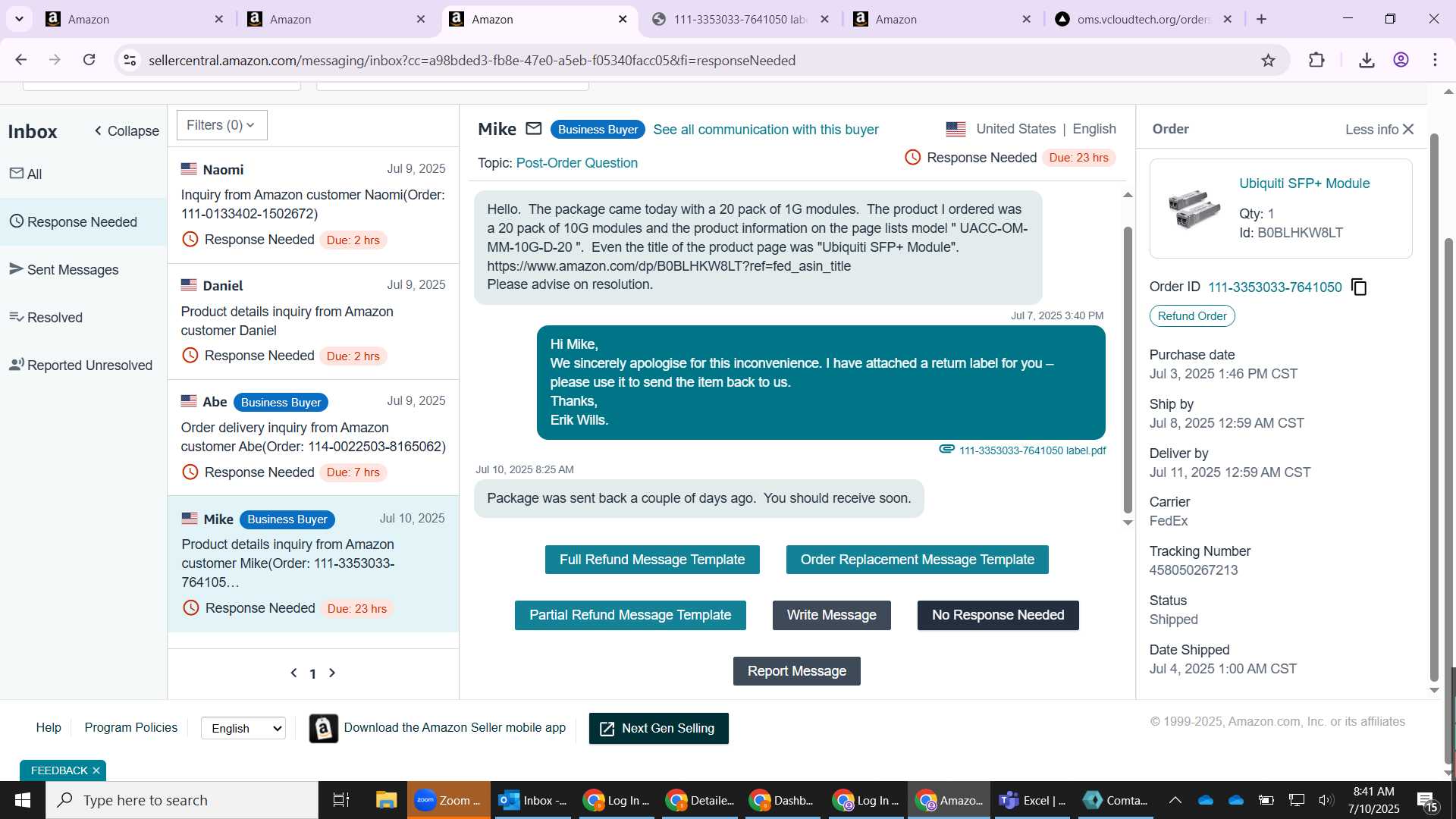This screenshot has height=819, width=1456.
Task: Open Abe's order delivery inquiry message
Action: coord(313,438)
